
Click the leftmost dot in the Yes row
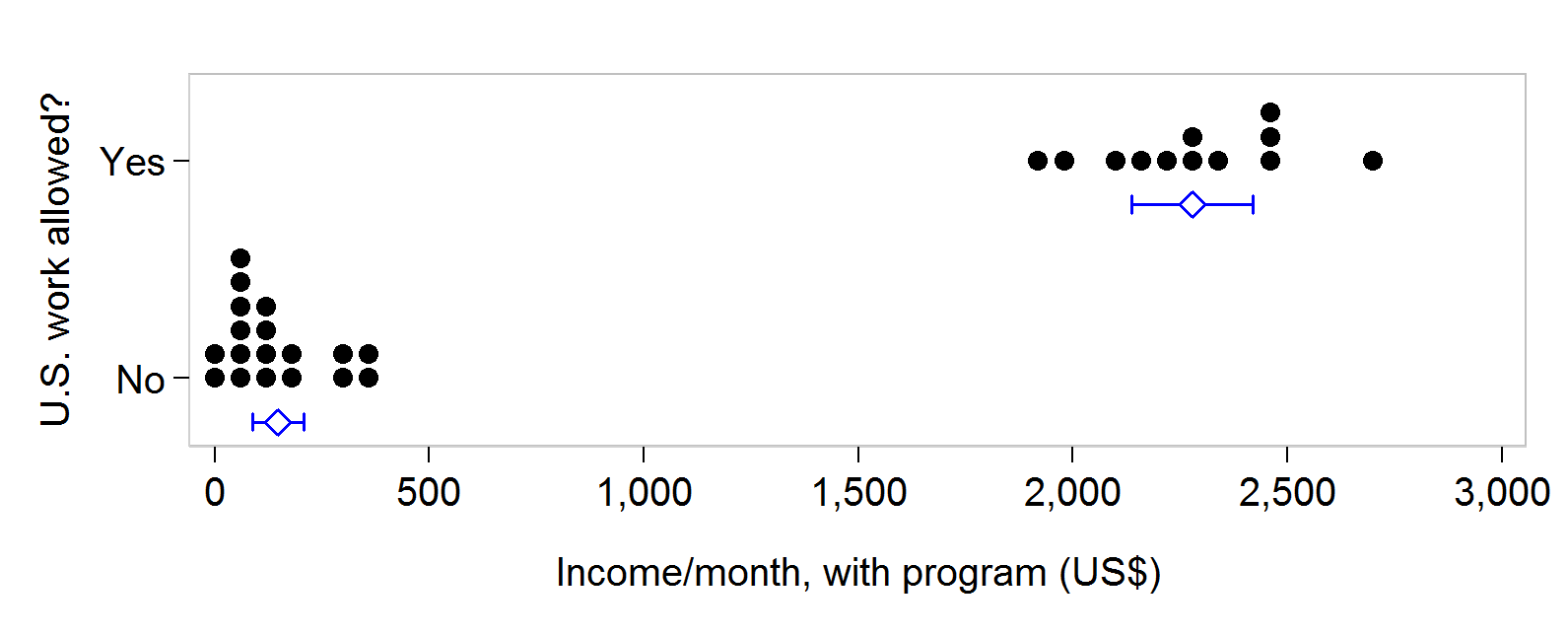point(1038,161)
